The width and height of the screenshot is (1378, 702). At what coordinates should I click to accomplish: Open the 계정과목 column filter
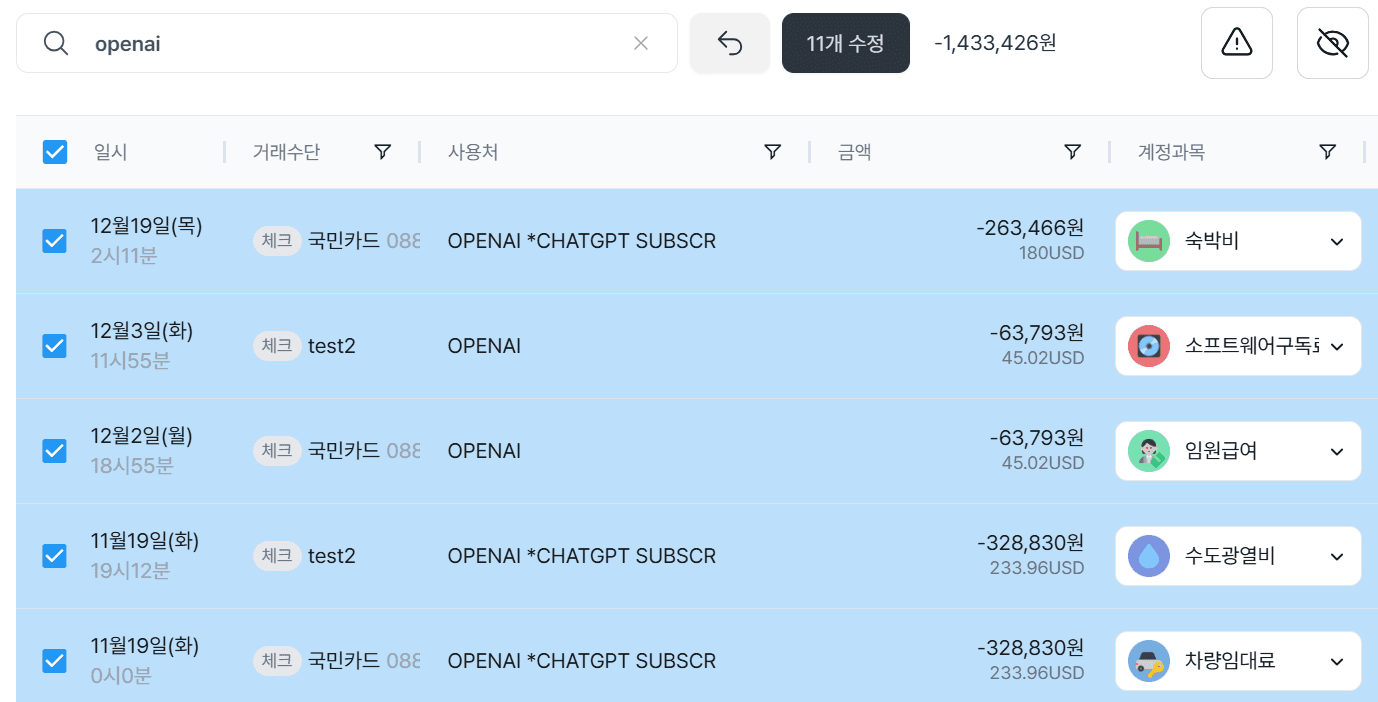click(x=1327, y=152)
